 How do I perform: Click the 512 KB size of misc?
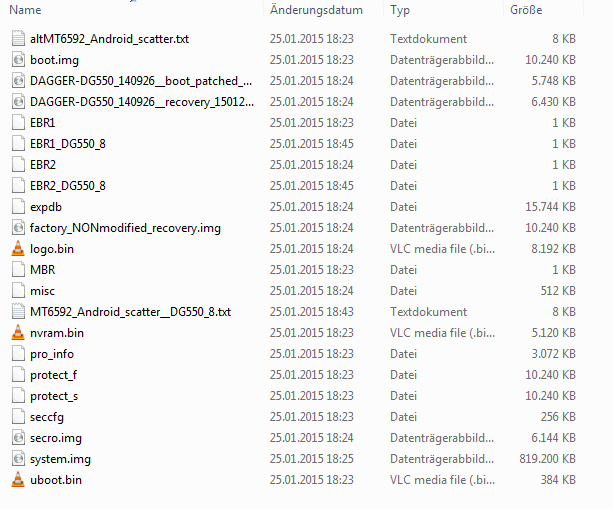[x=558, y=291]
